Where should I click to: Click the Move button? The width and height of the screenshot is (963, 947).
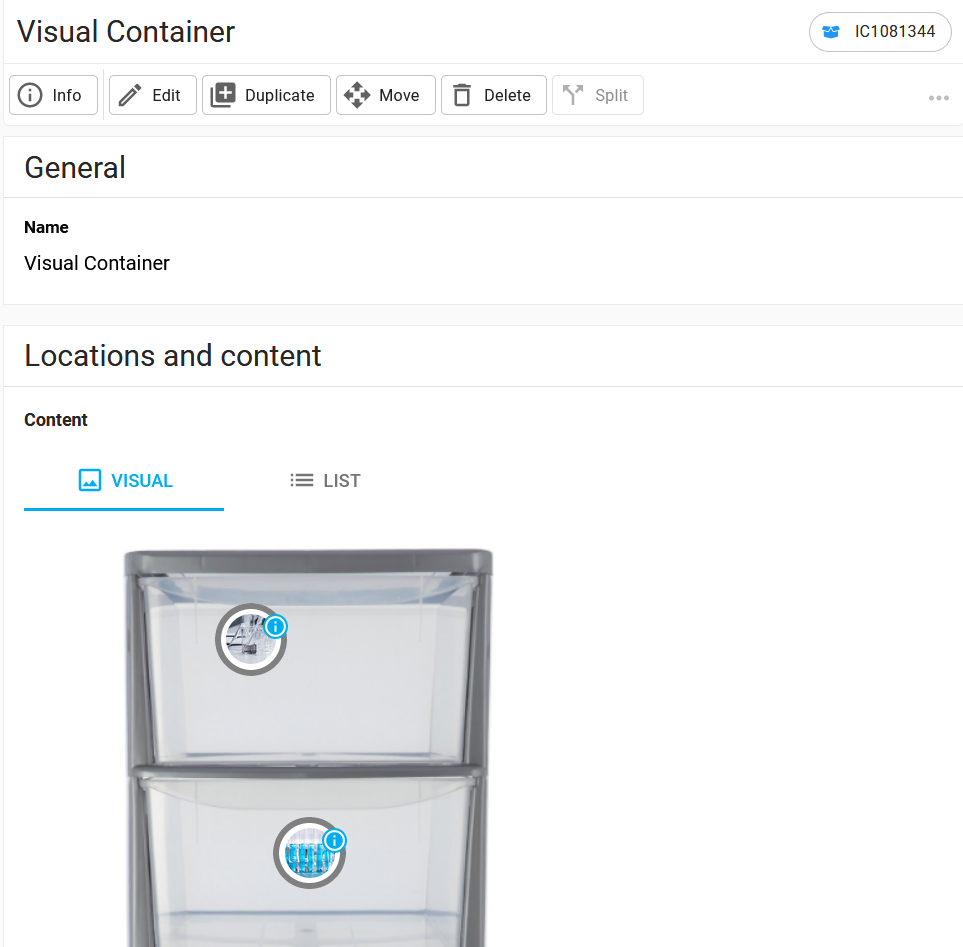386,95
